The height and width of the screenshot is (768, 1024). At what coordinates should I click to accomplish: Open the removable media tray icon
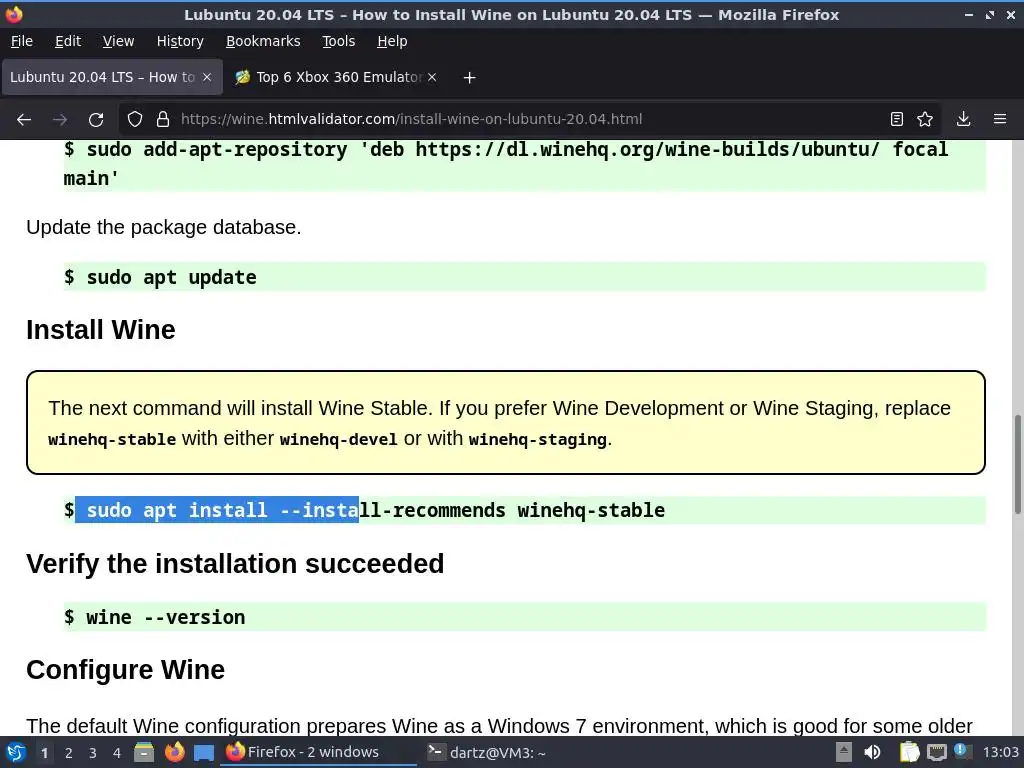[x=844, y=752]
